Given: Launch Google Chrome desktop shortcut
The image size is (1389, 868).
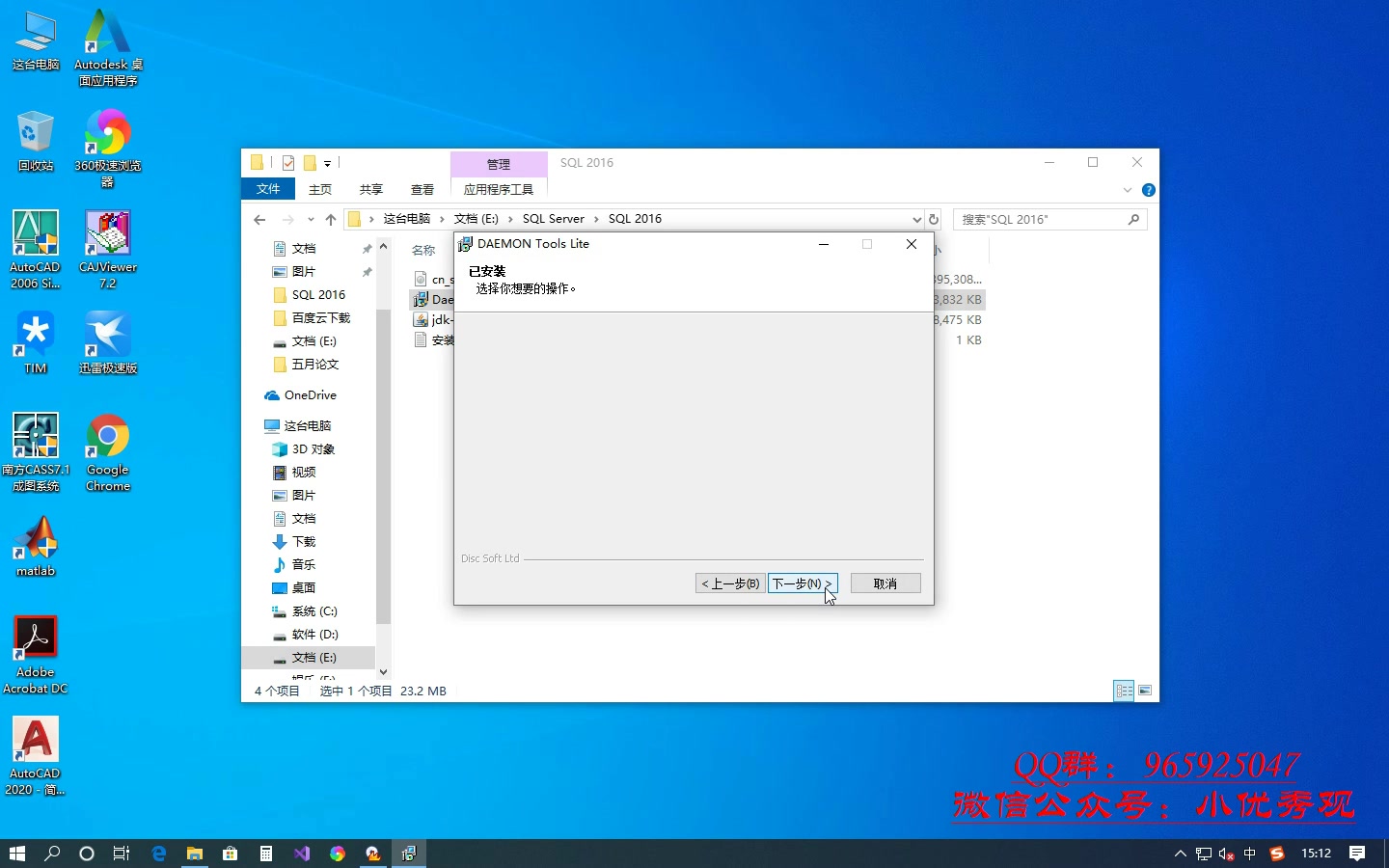Looking at the screenshot, I should pos(108,452).
